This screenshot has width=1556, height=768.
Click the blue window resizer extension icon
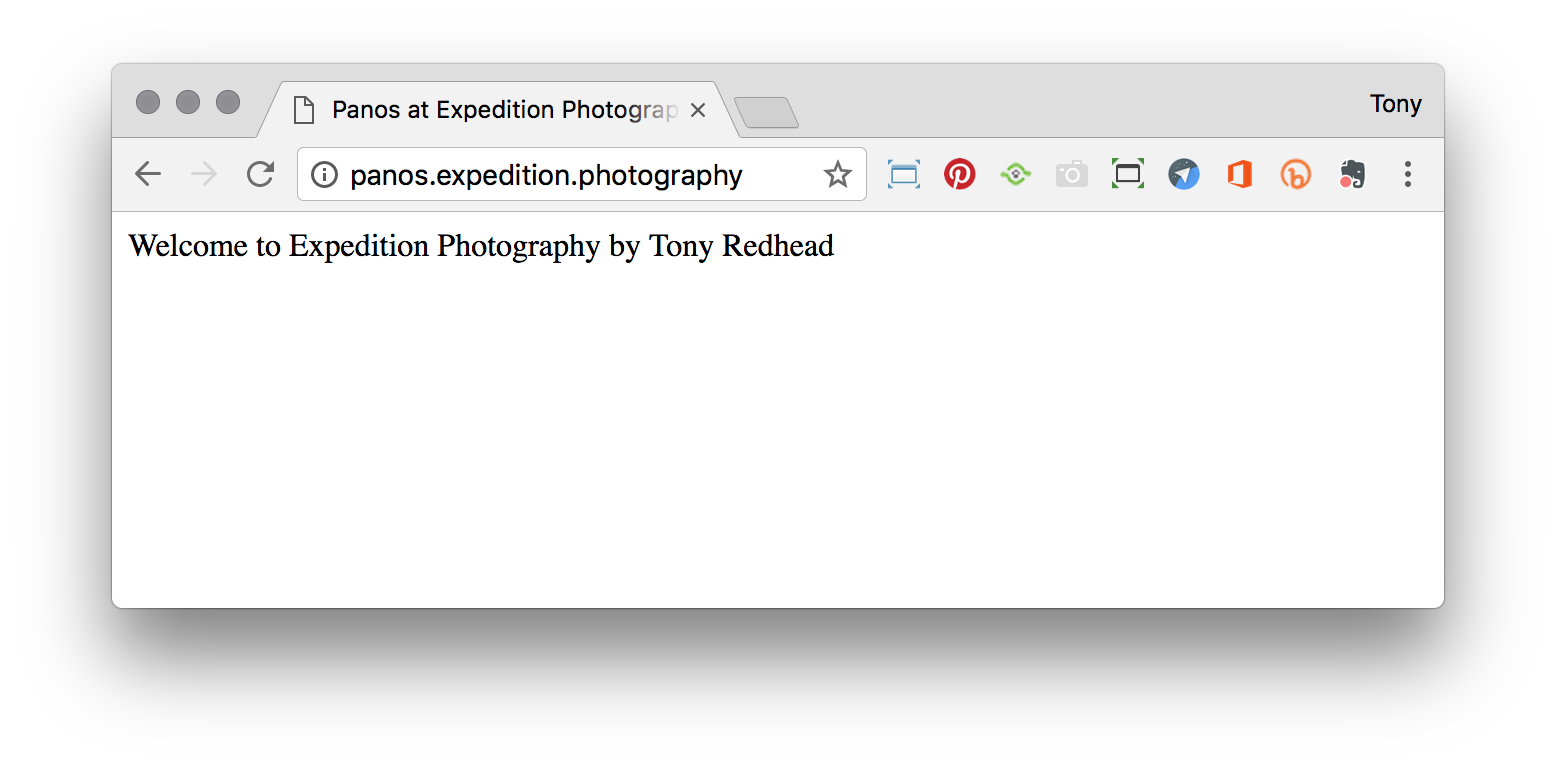(904, 175)
